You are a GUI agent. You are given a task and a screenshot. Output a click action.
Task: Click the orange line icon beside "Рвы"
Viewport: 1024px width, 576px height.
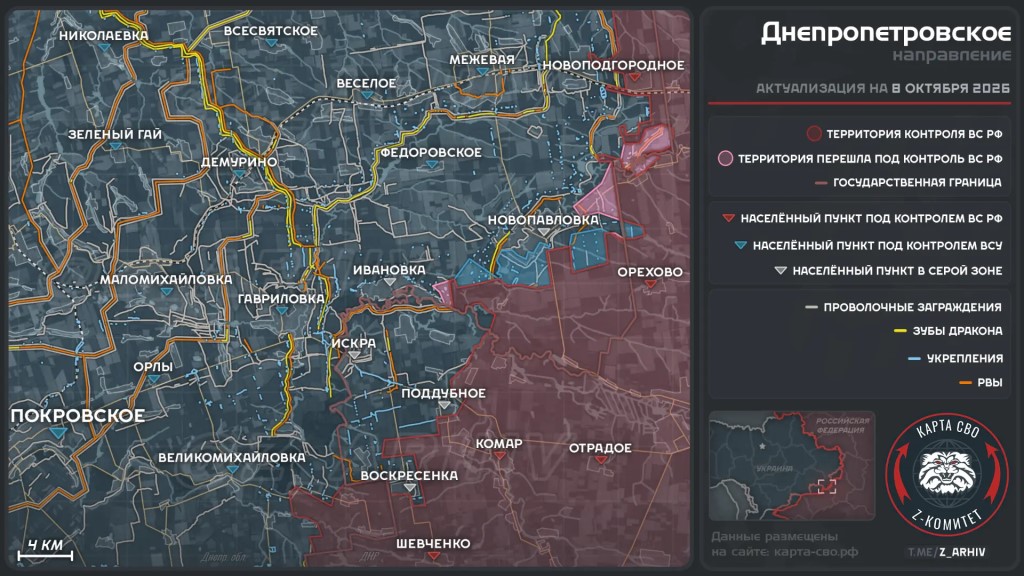click(x=965, y=383)
